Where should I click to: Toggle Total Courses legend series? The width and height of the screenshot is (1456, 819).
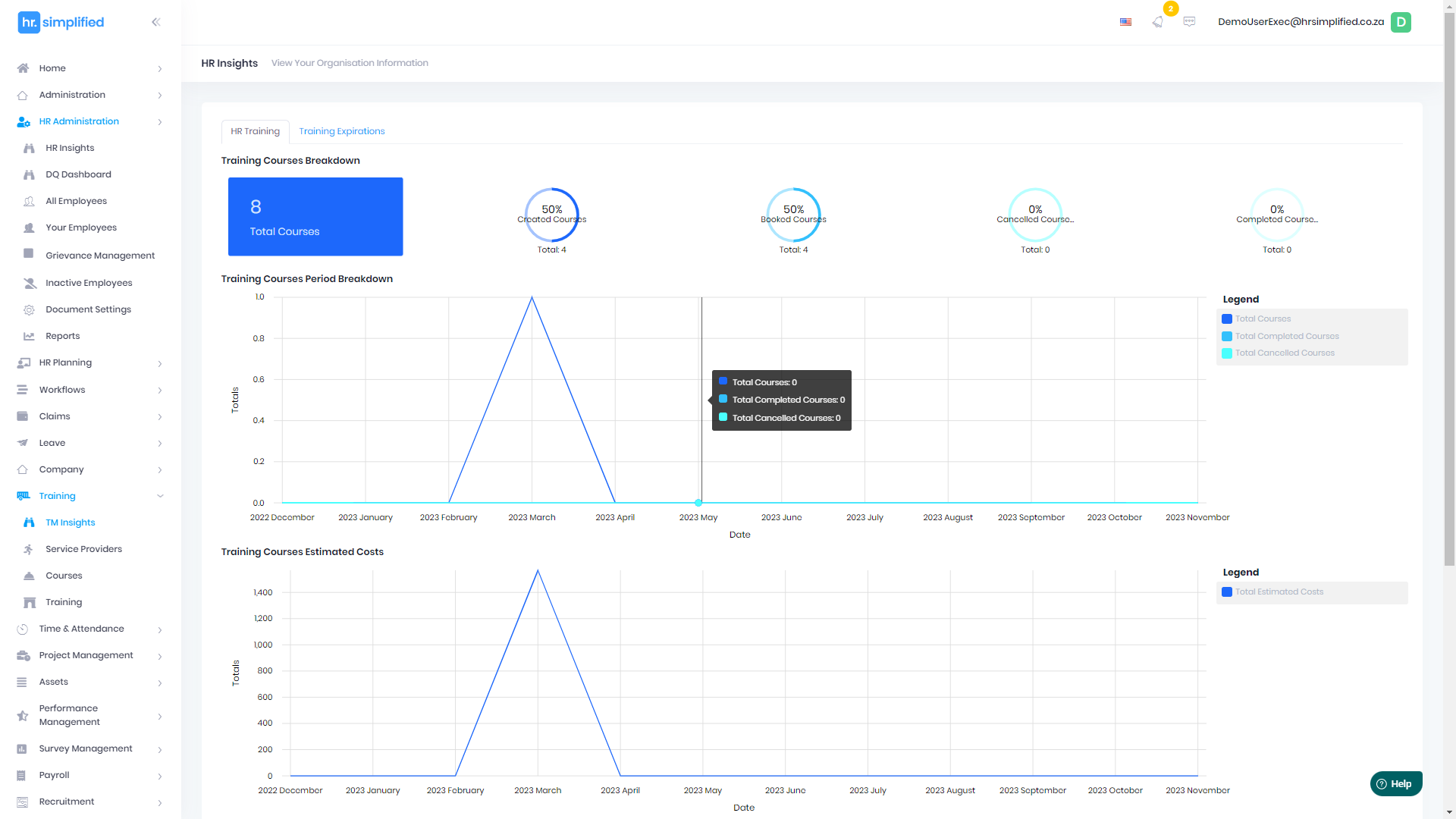(1263, 318)
